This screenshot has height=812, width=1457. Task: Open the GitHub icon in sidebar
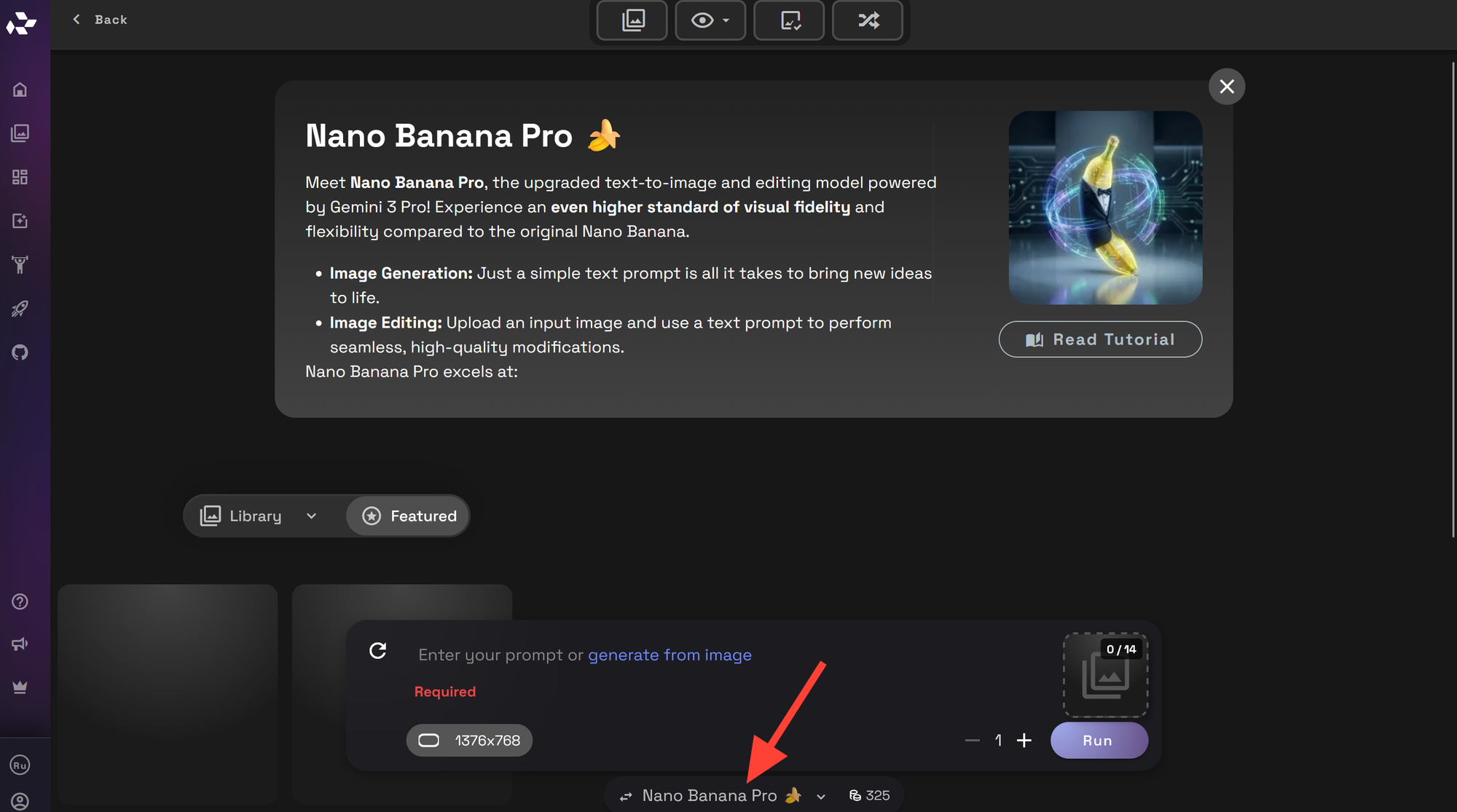click(20, 352)
